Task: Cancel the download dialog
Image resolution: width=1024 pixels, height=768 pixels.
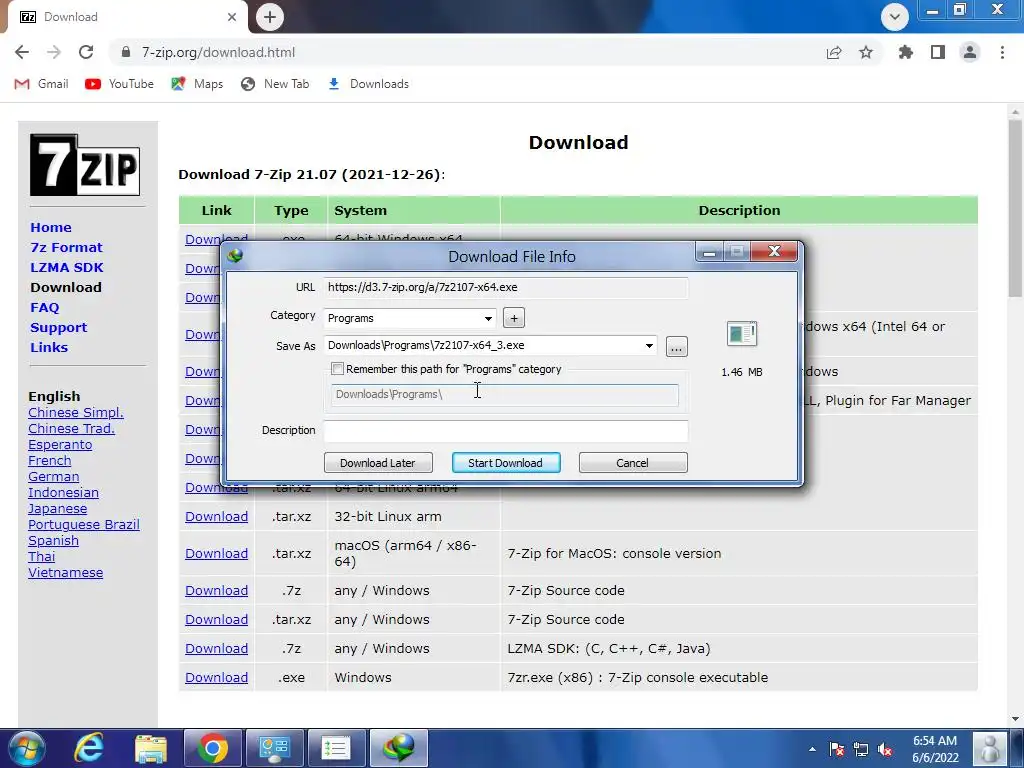Action: tap(633, 462)
